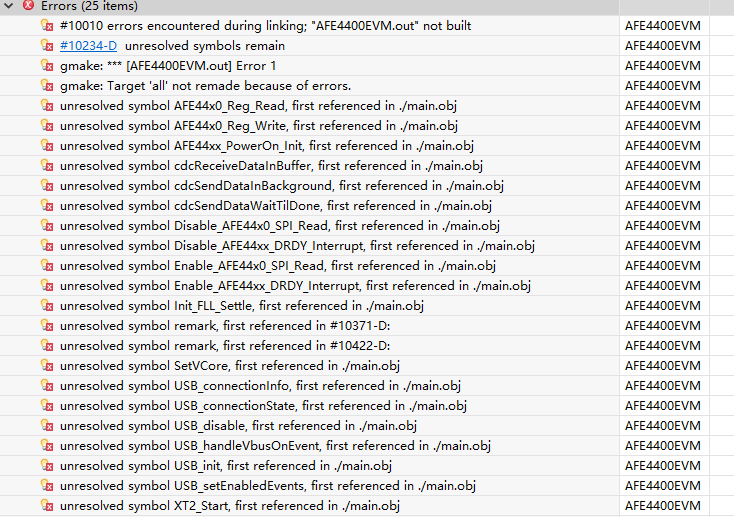Select Disable_AFE44xx_DRDY_Interrupt unresolved symbol row
The height and width of the screenshot is (517, 734).
pos(297,245)
